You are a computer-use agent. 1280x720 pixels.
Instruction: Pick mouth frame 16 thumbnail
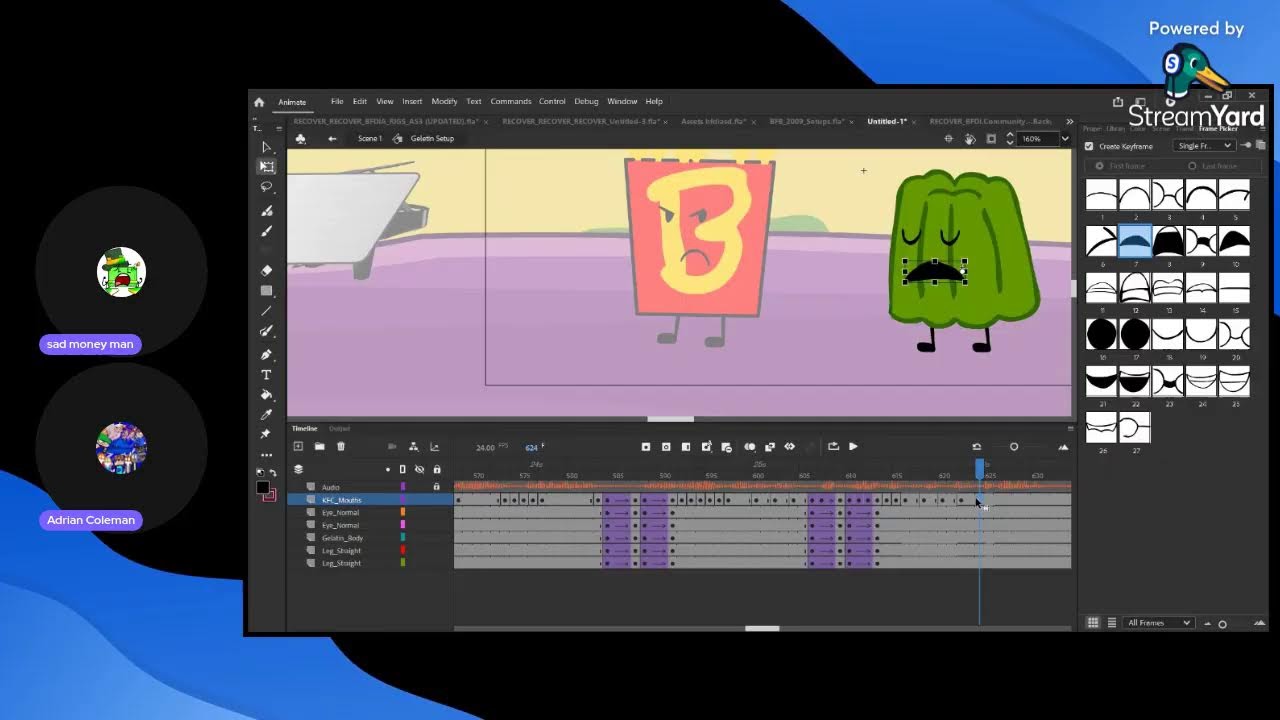1101,334
